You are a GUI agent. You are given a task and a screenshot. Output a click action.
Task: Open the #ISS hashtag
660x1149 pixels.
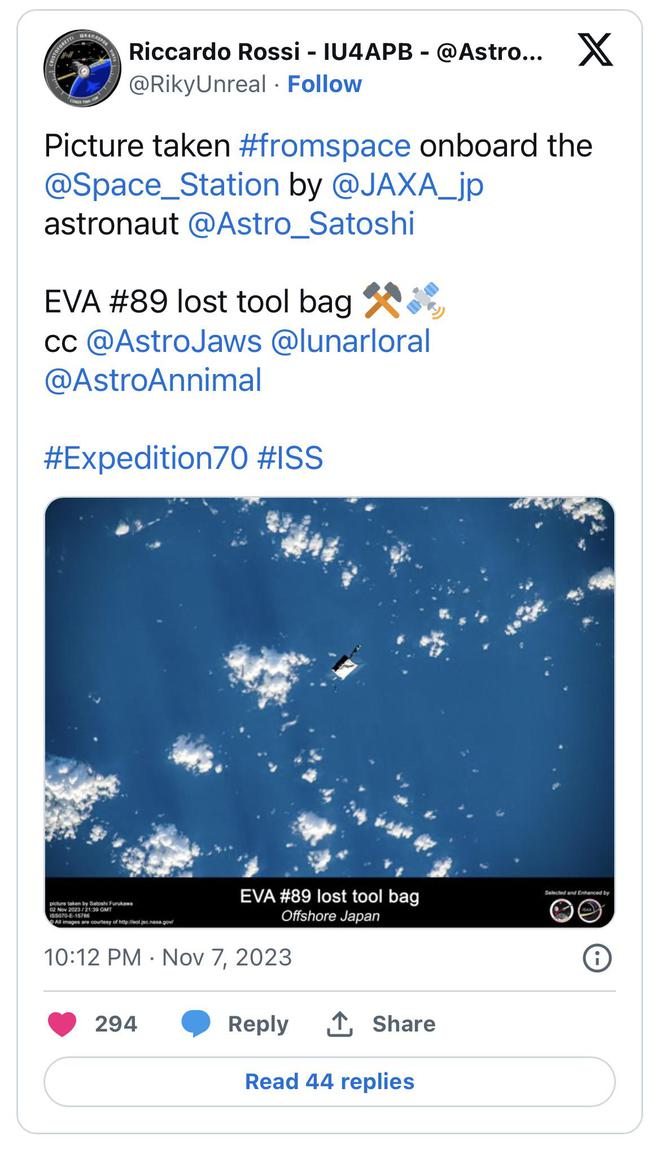pos(290,458)
